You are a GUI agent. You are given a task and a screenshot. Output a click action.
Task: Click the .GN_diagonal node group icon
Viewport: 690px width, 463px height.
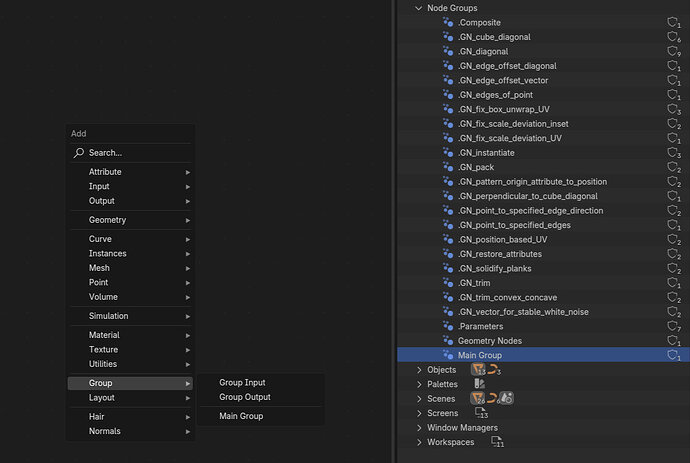coord(448,51)
